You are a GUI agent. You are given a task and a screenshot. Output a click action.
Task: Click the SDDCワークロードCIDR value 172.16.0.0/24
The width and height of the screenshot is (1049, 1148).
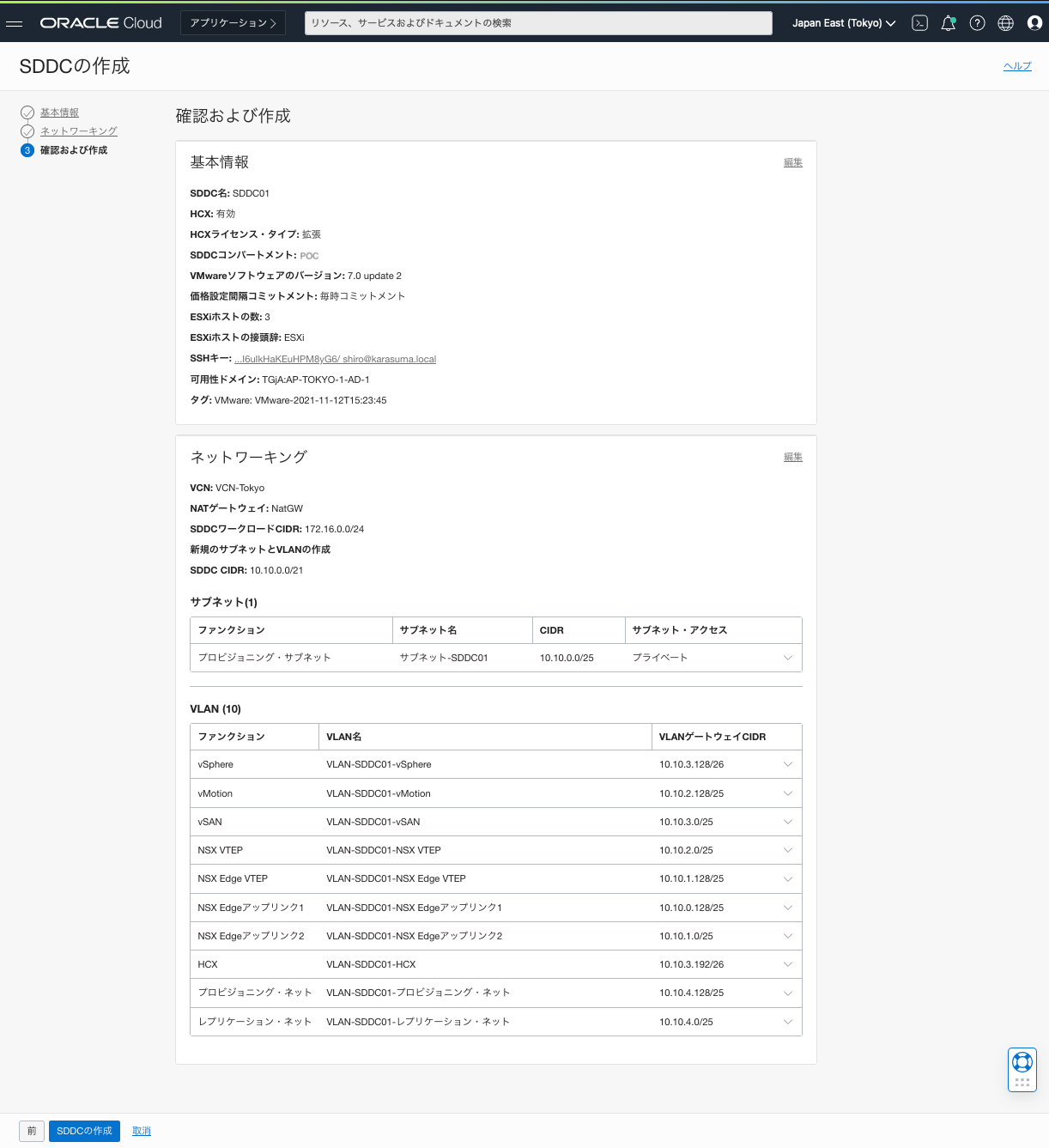[x=334, y=529]
